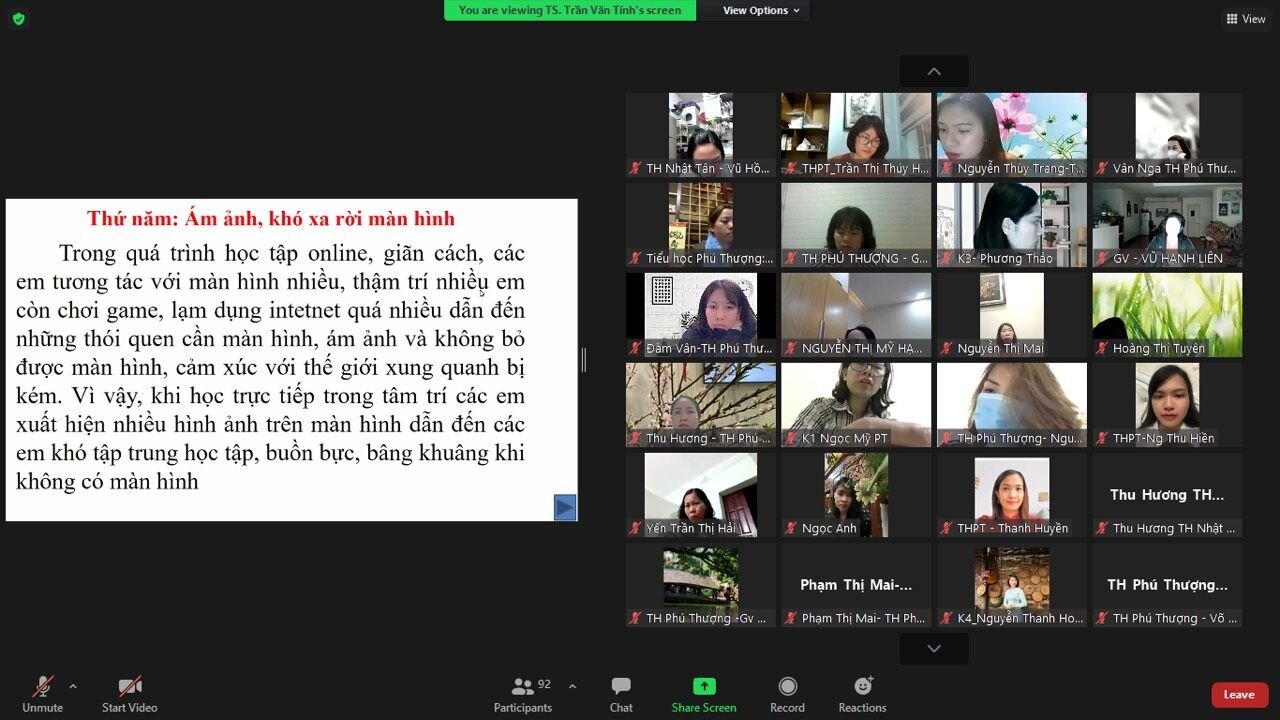Select Hoàng Thị Tuyền video tile

coord(1167,315)
